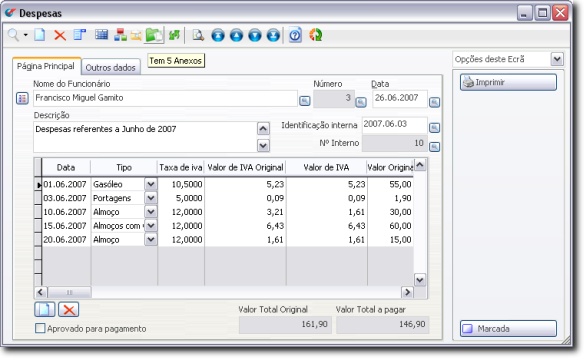
Task: Delete expense line red X button below grid
Action: (69, 309)
